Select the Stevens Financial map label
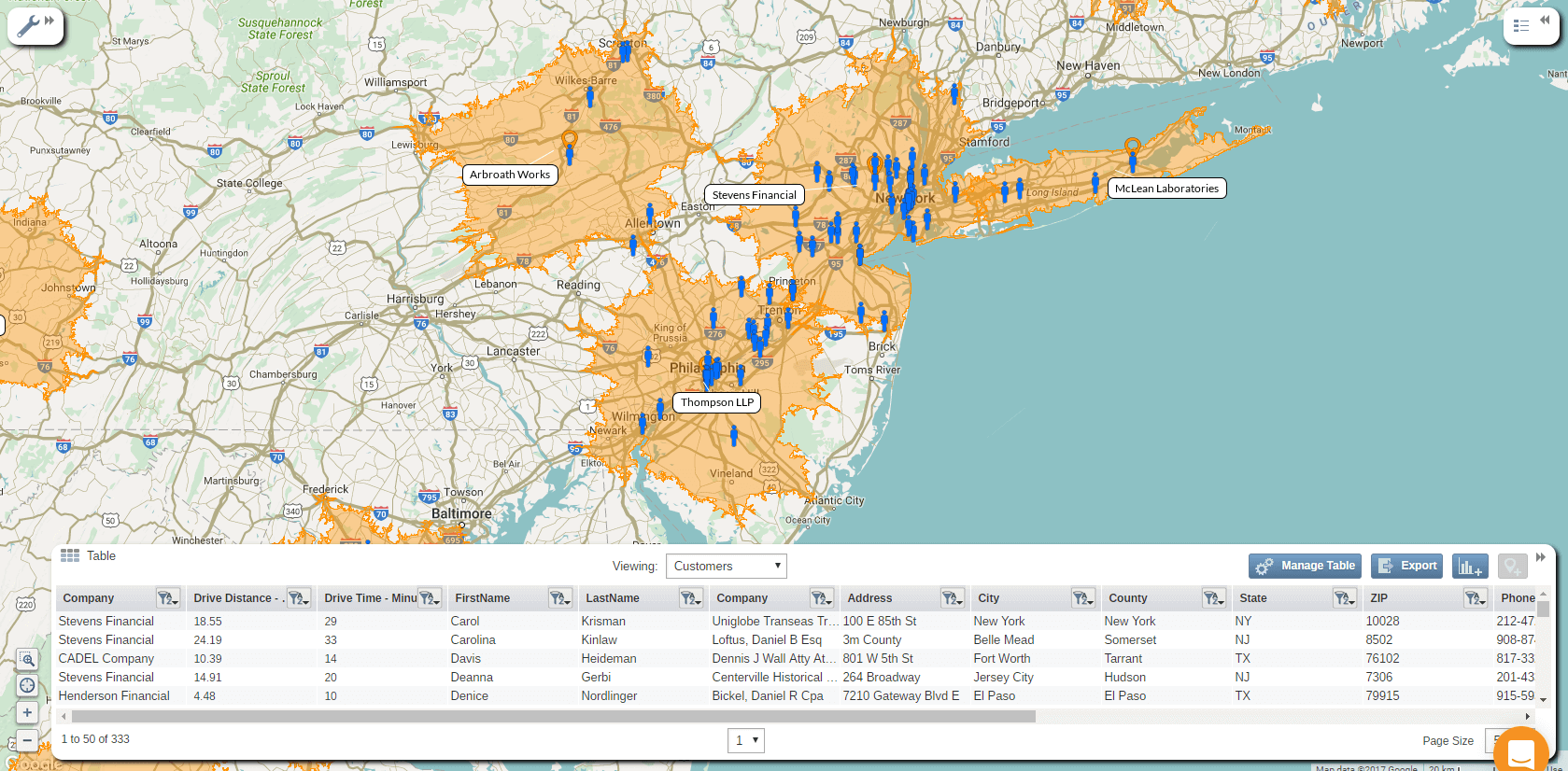 pyautogui.click(x=755, y=195)
